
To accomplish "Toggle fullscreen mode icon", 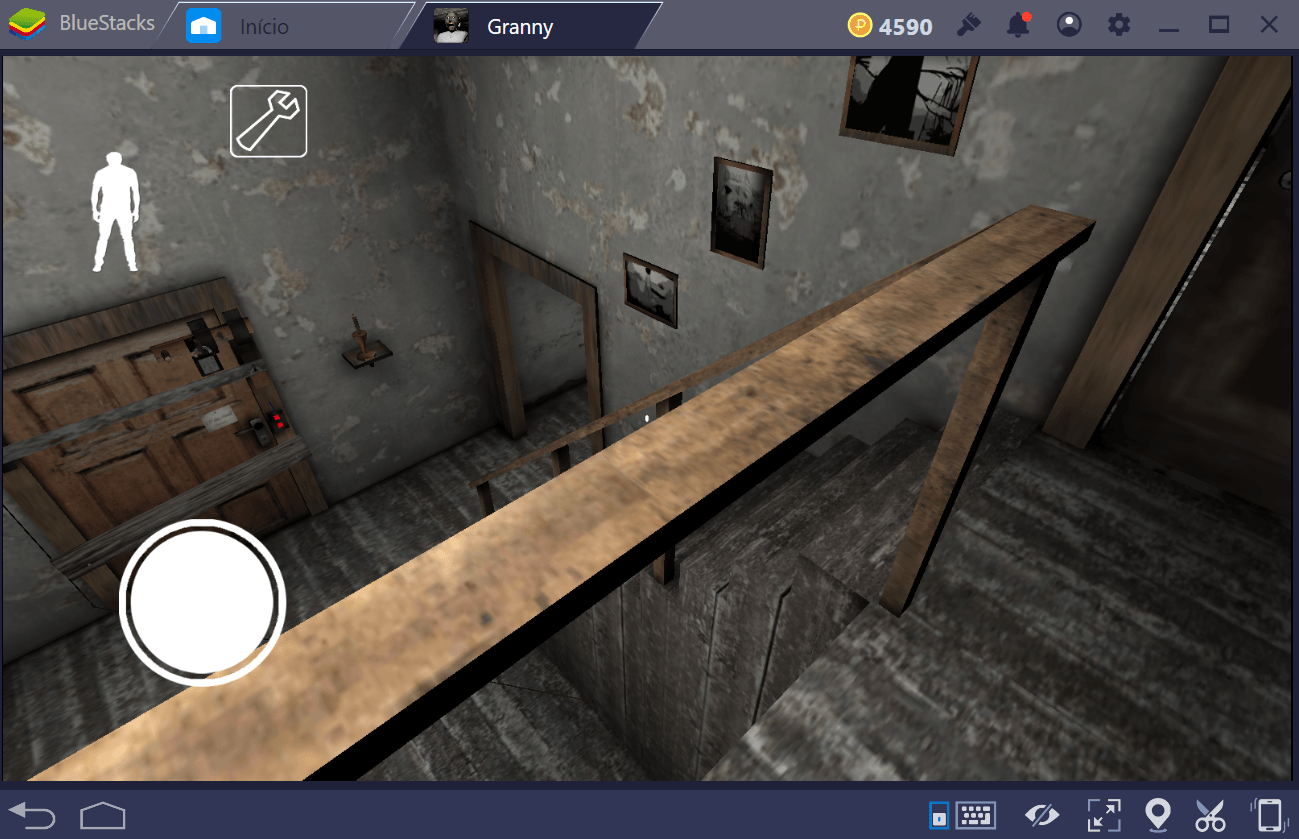I will click(x=1104, y=815).
